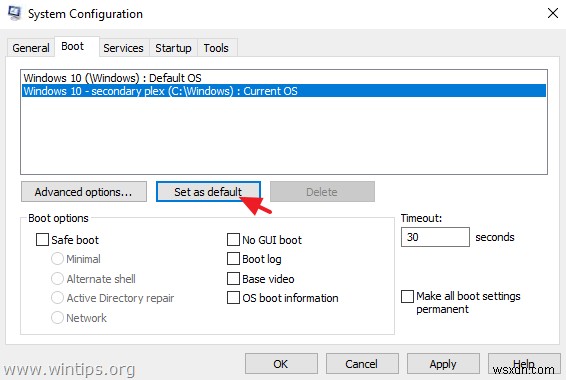The width and height of the screenshot is (566, 380).
Task: Open the Tools tab
Action: click(216, 48)
